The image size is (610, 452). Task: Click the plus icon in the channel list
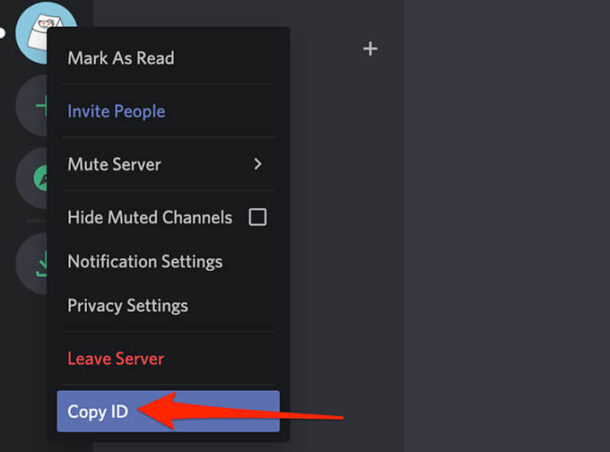coord(370,48)
